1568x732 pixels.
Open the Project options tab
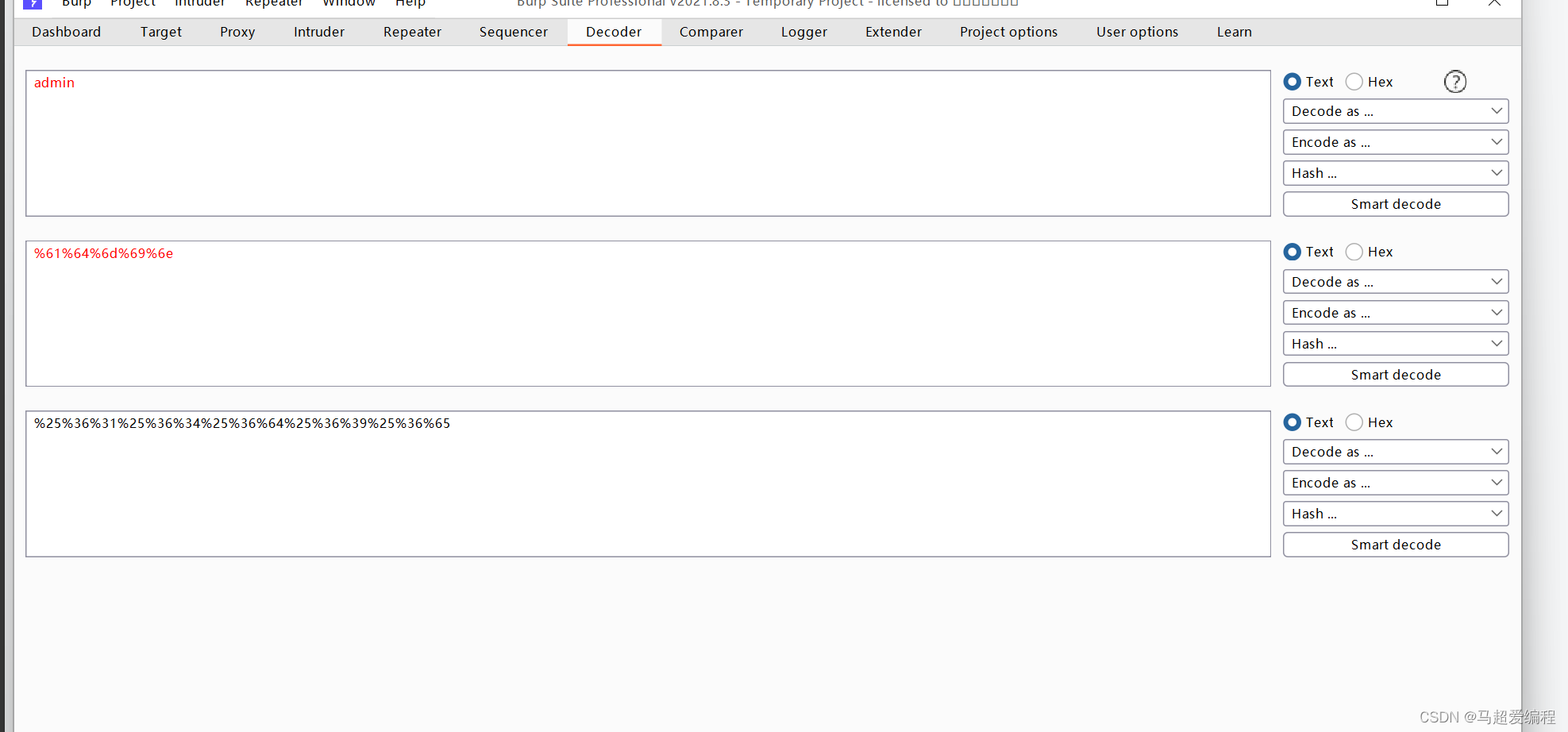(x=1009, y=32)
